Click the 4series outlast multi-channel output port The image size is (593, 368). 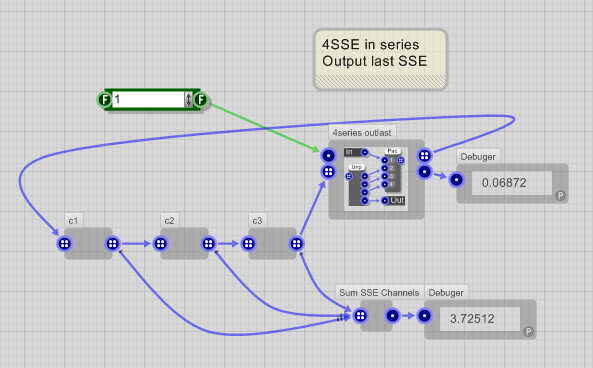click(425, 155)
